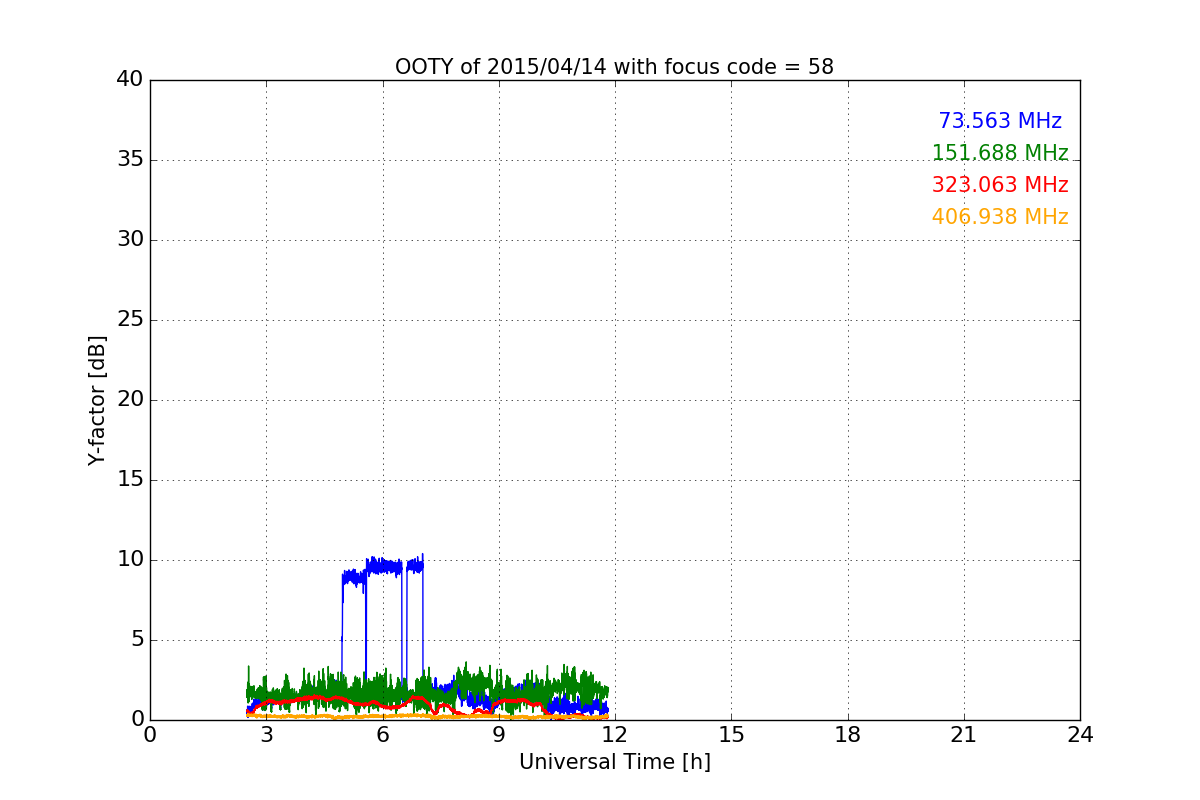Click the blue trace plateau near 10 dB

383,567
